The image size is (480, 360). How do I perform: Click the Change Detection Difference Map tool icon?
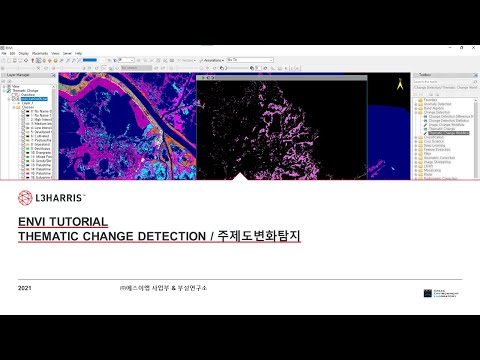point(426,117)
